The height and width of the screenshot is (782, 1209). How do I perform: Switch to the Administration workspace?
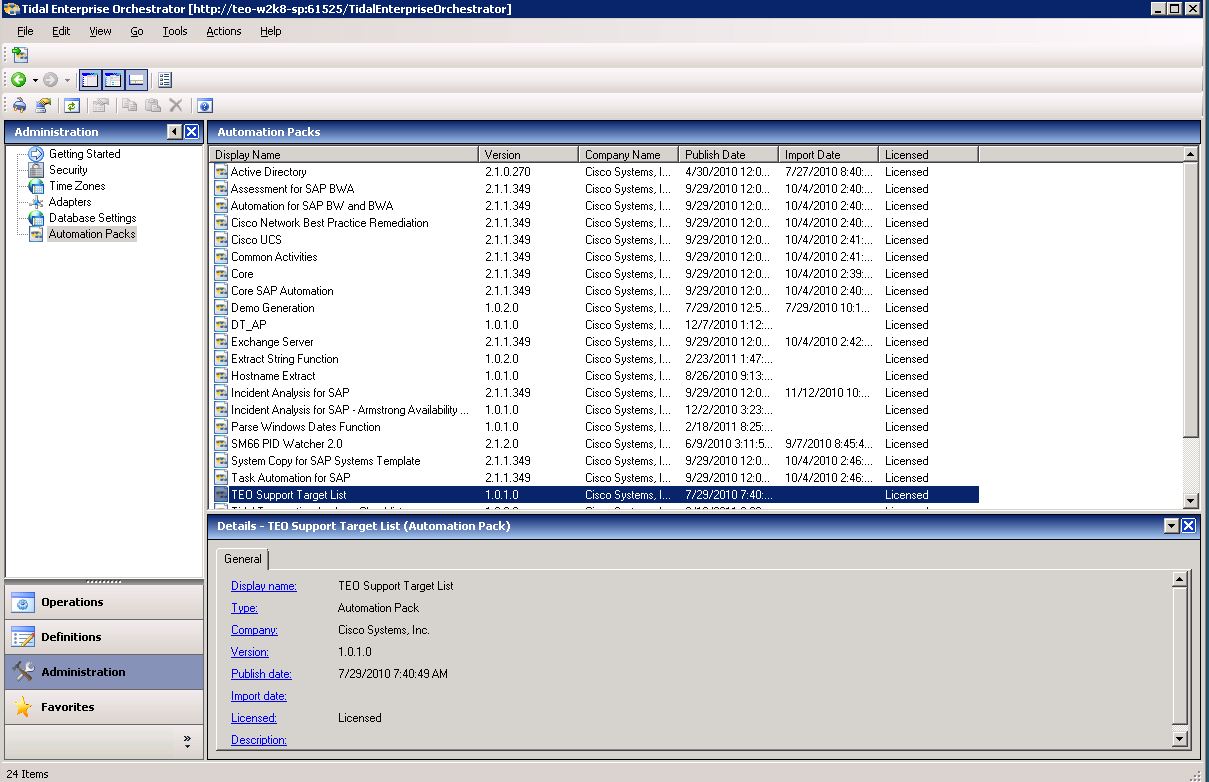104,672
